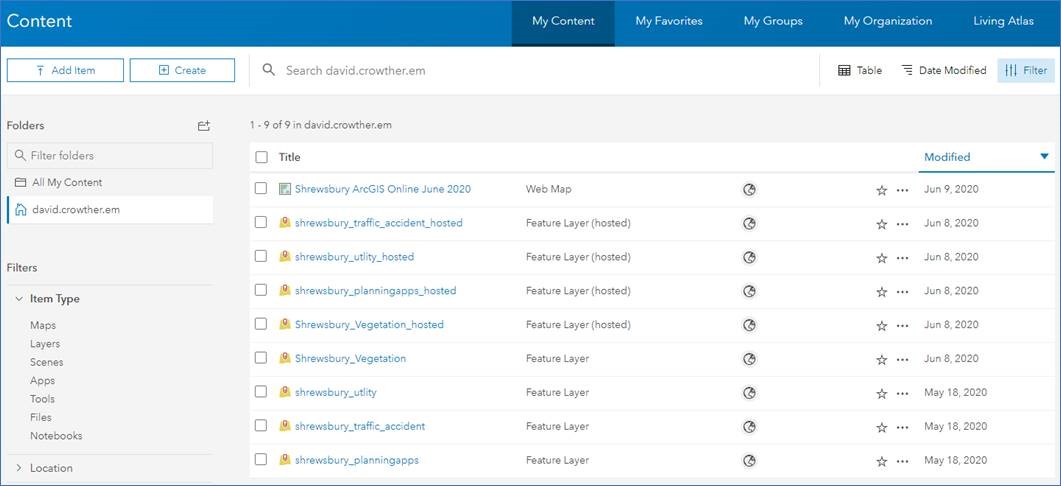Open the shrewsbury_traffic_accident_hosted link
Screen dimensions: 1061x486
click(378, 223)
